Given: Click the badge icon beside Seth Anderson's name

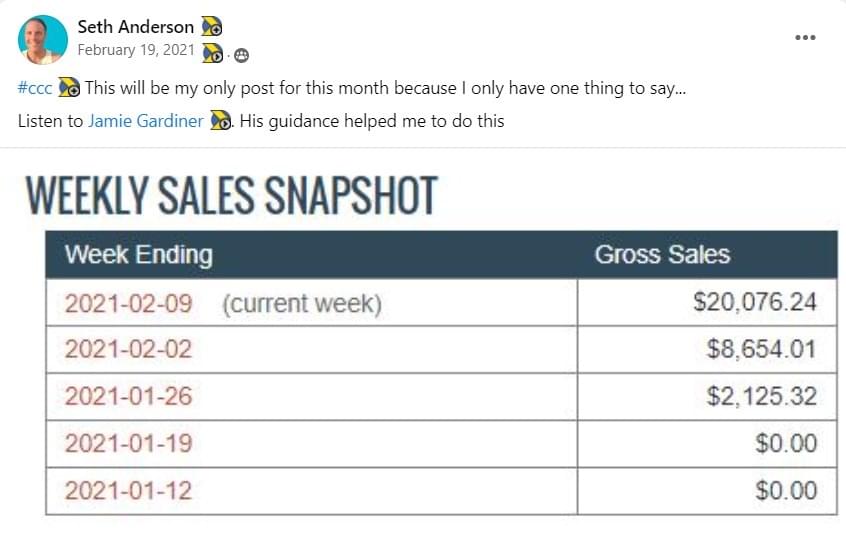Looking at the screenshot, I should [212, 26].
